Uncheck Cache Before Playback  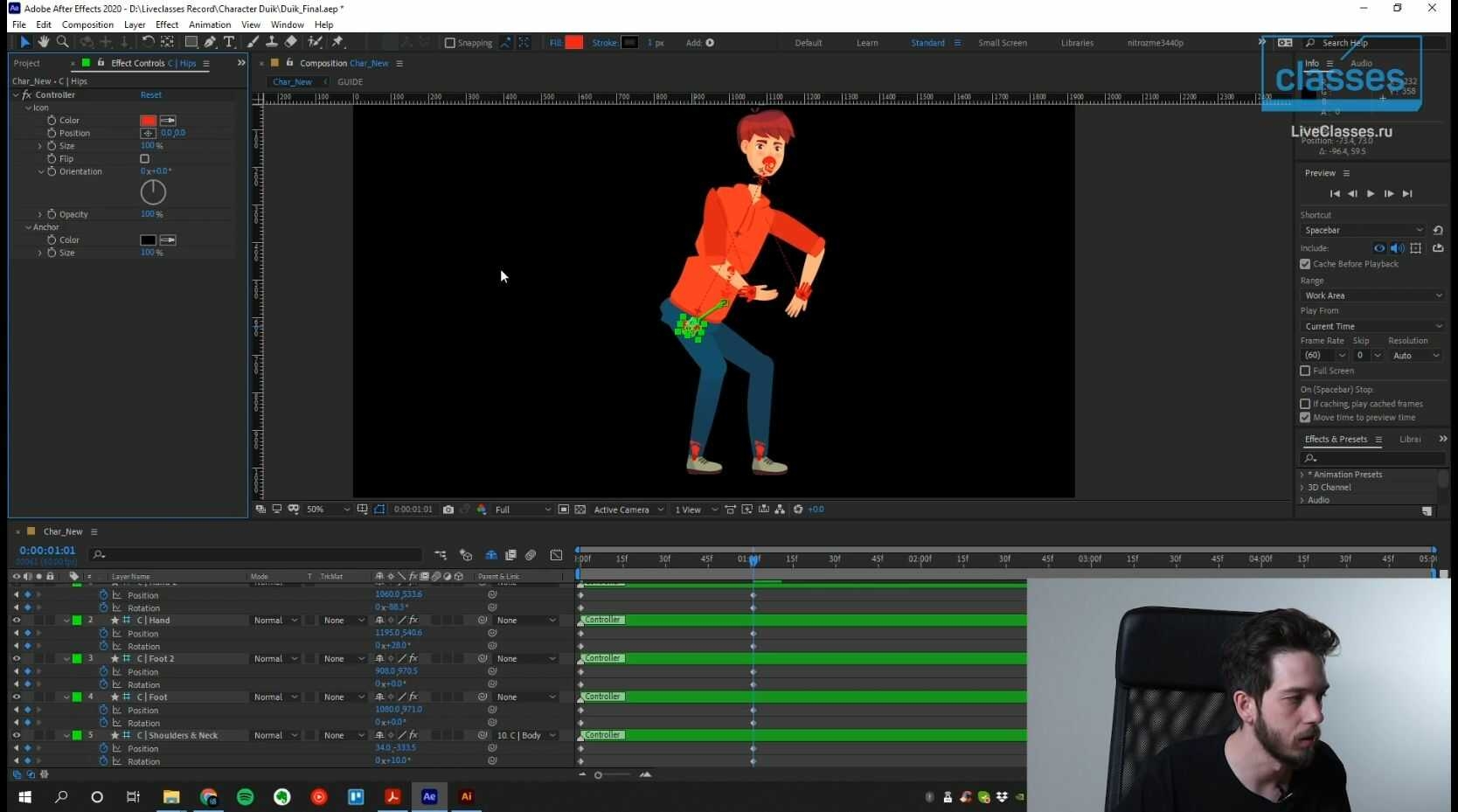(1305, 264)
